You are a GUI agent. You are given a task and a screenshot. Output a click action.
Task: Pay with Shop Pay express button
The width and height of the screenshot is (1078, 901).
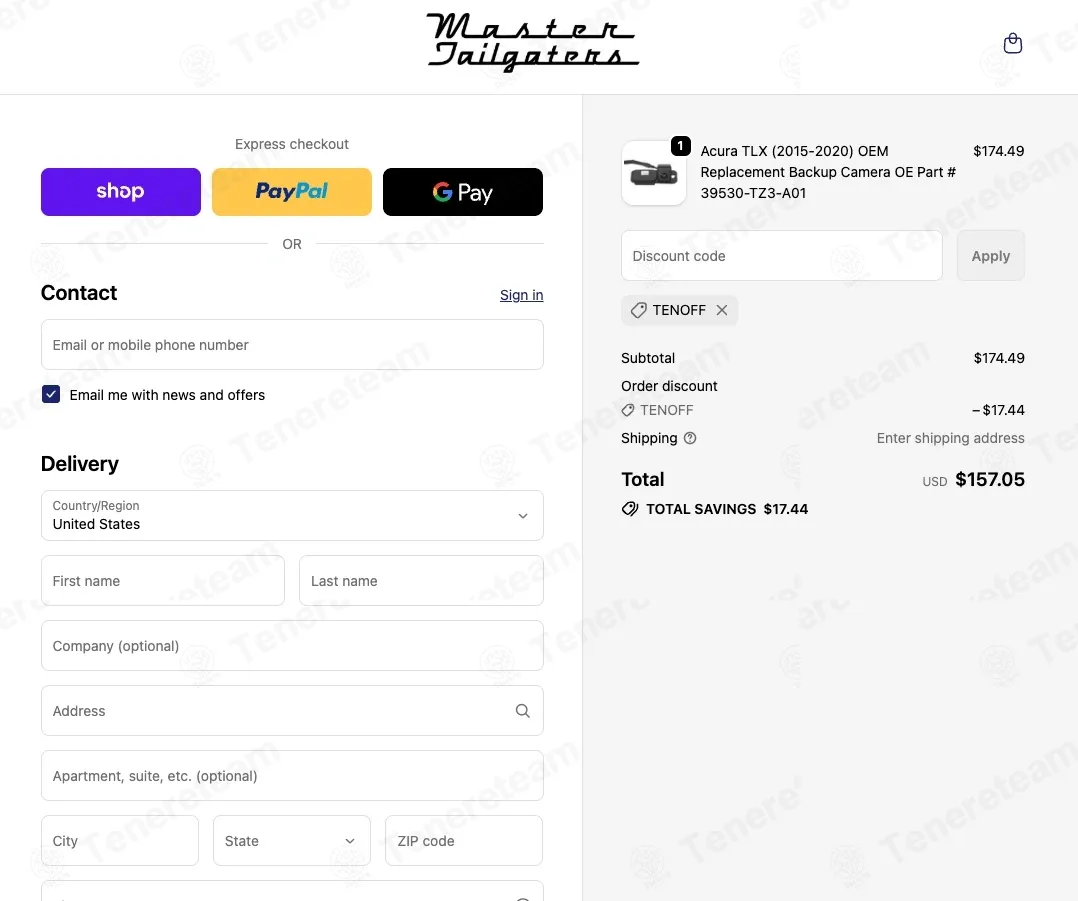tap(121, 192)
